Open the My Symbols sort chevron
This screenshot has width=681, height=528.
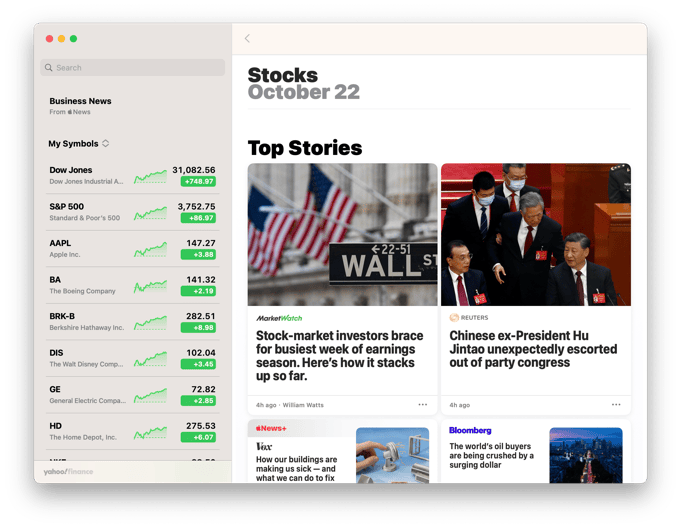point(106,143)
